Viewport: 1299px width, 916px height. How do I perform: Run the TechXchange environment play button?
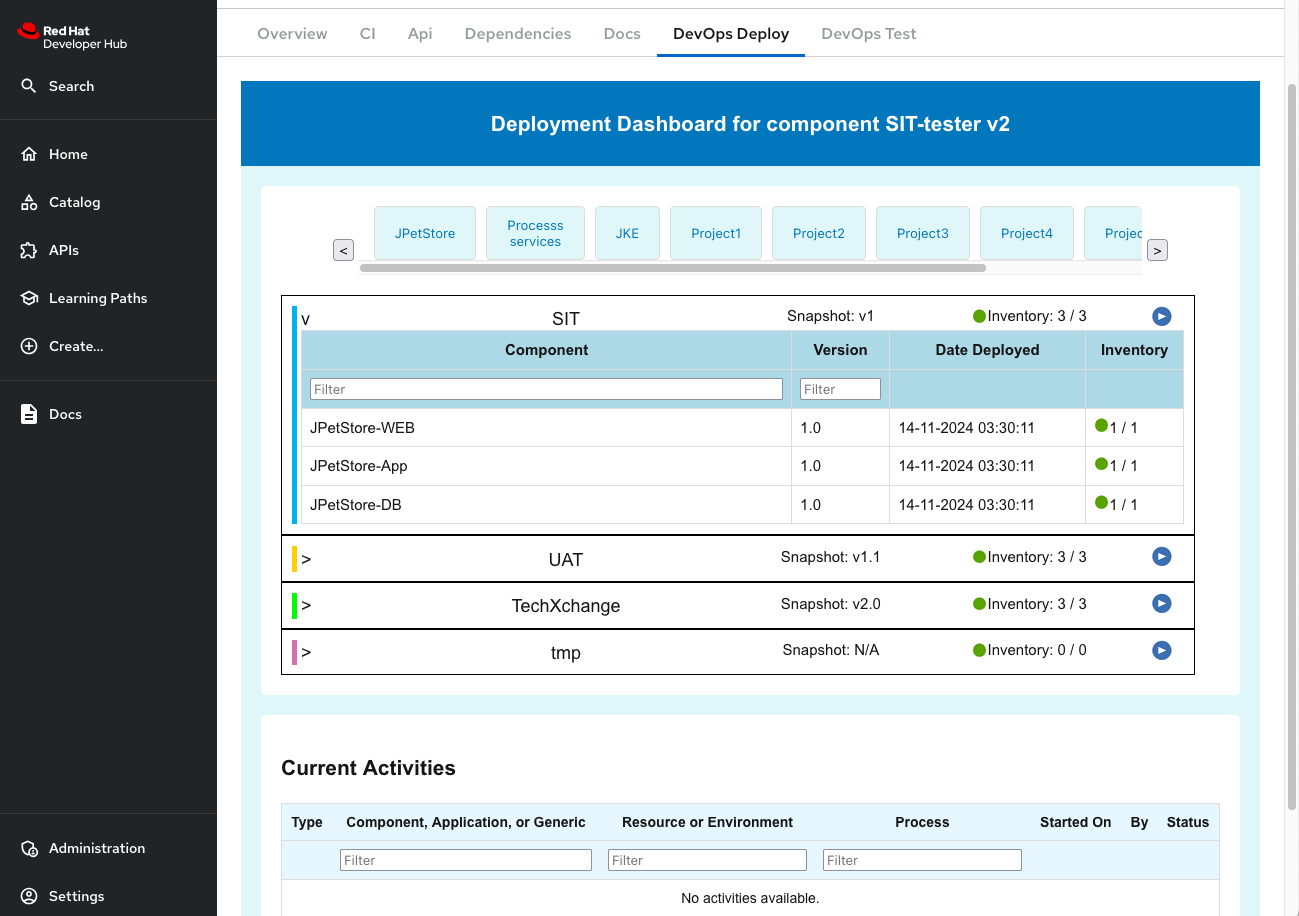pyautogui.click(x=1161, y=604)
